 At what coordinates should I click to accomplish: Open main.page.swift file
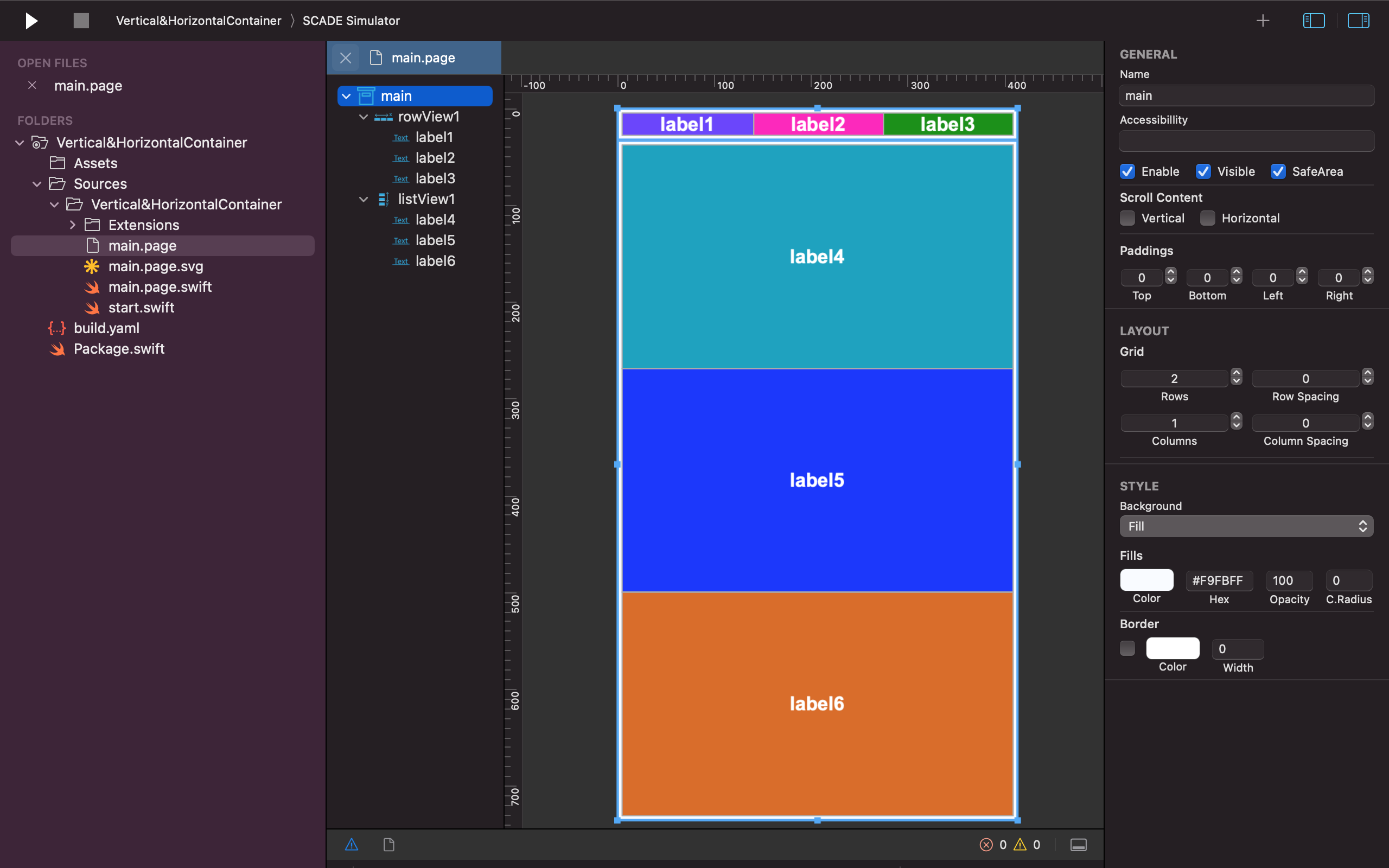160,287
